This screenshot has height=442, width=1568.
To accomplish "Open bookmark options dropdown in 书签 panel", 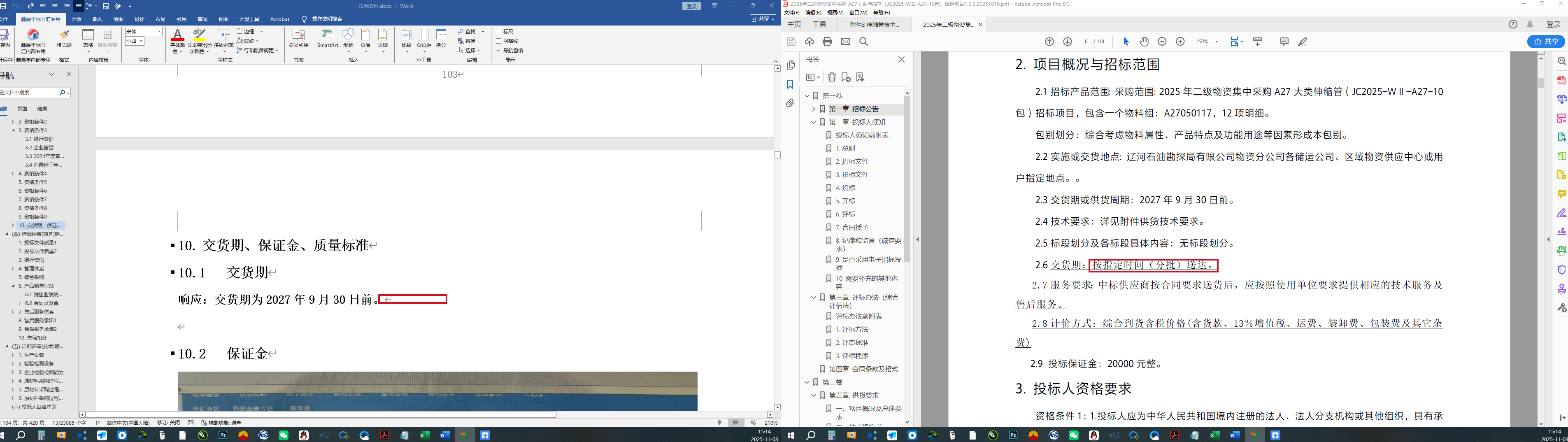I will (813, 77).
